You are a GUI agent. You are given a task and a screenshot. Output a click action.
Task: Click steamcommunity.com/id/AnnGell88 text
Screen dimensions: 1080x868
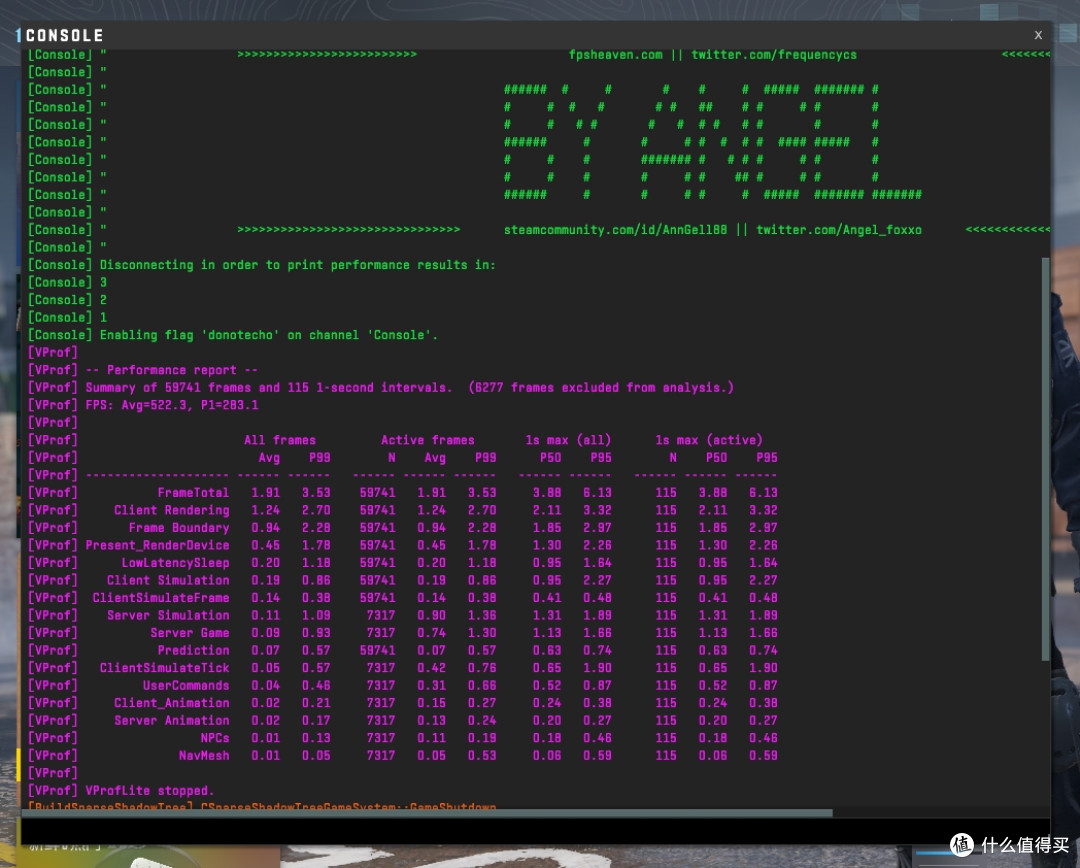[615, 230]
